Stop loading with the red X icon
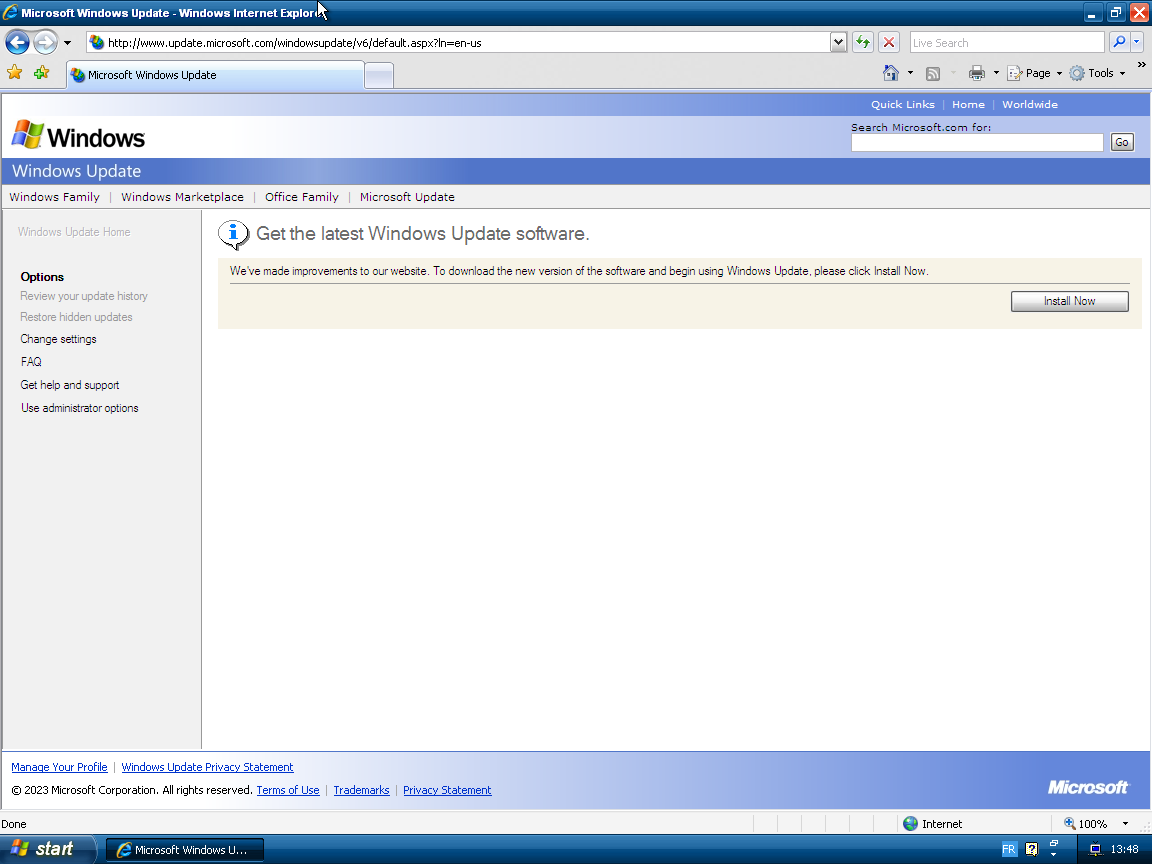Viewport: 1152px width, 864px height. tap(889, 43)
